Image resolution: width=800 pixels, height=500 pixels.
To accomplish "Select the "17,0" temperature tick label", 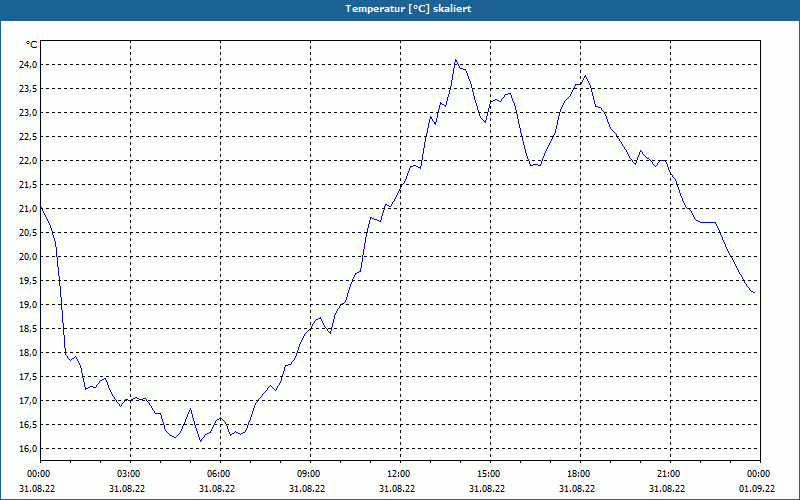I will (28, 401).
